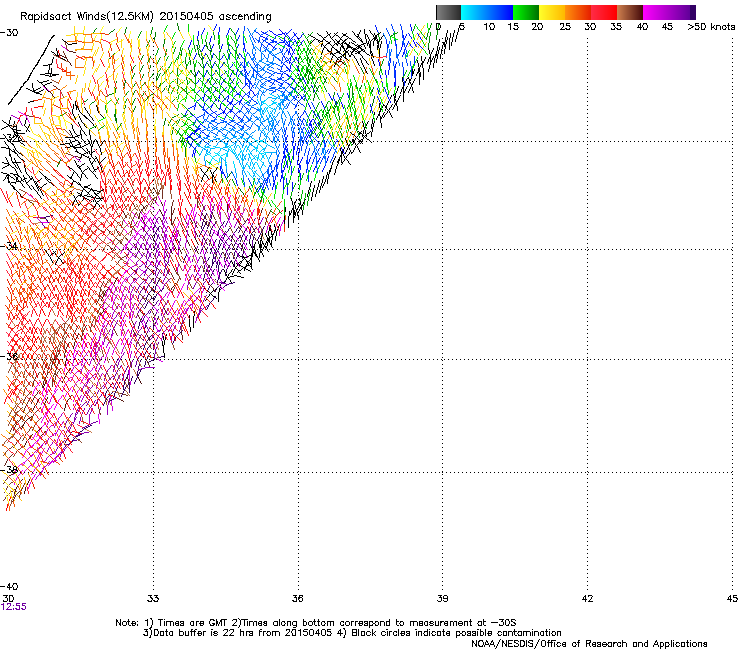
Task: Click the '>50 knots' legend label
Action: click(x=711, y=27)
